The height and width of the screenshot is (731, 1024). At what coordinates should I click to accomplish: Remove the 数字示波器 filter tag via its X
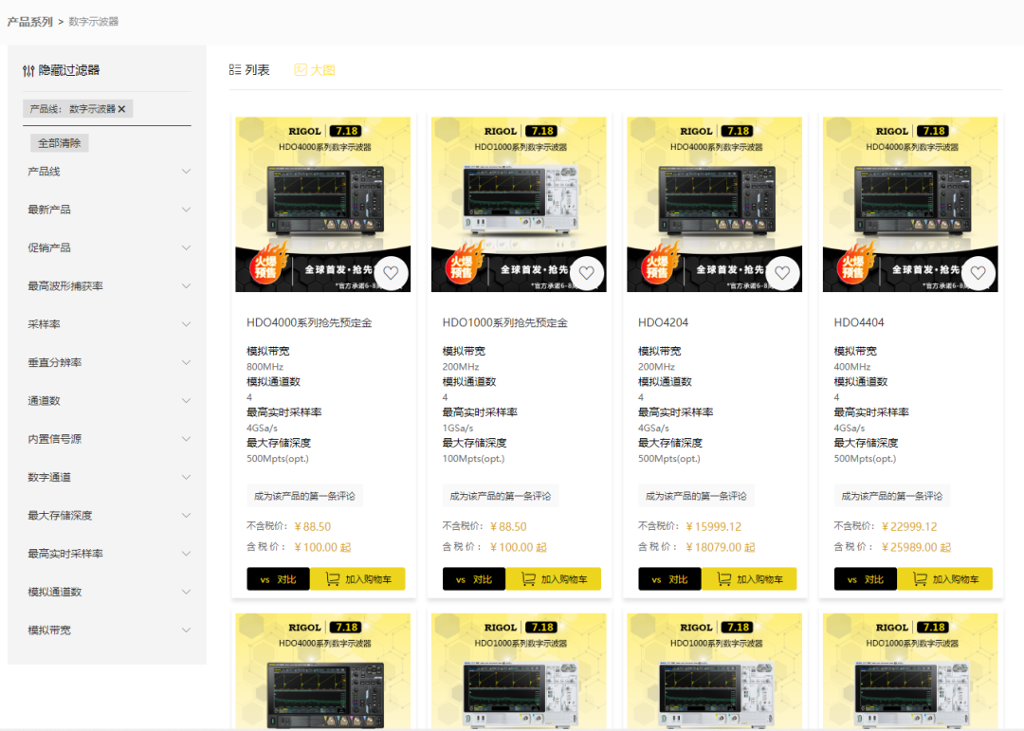121,109
